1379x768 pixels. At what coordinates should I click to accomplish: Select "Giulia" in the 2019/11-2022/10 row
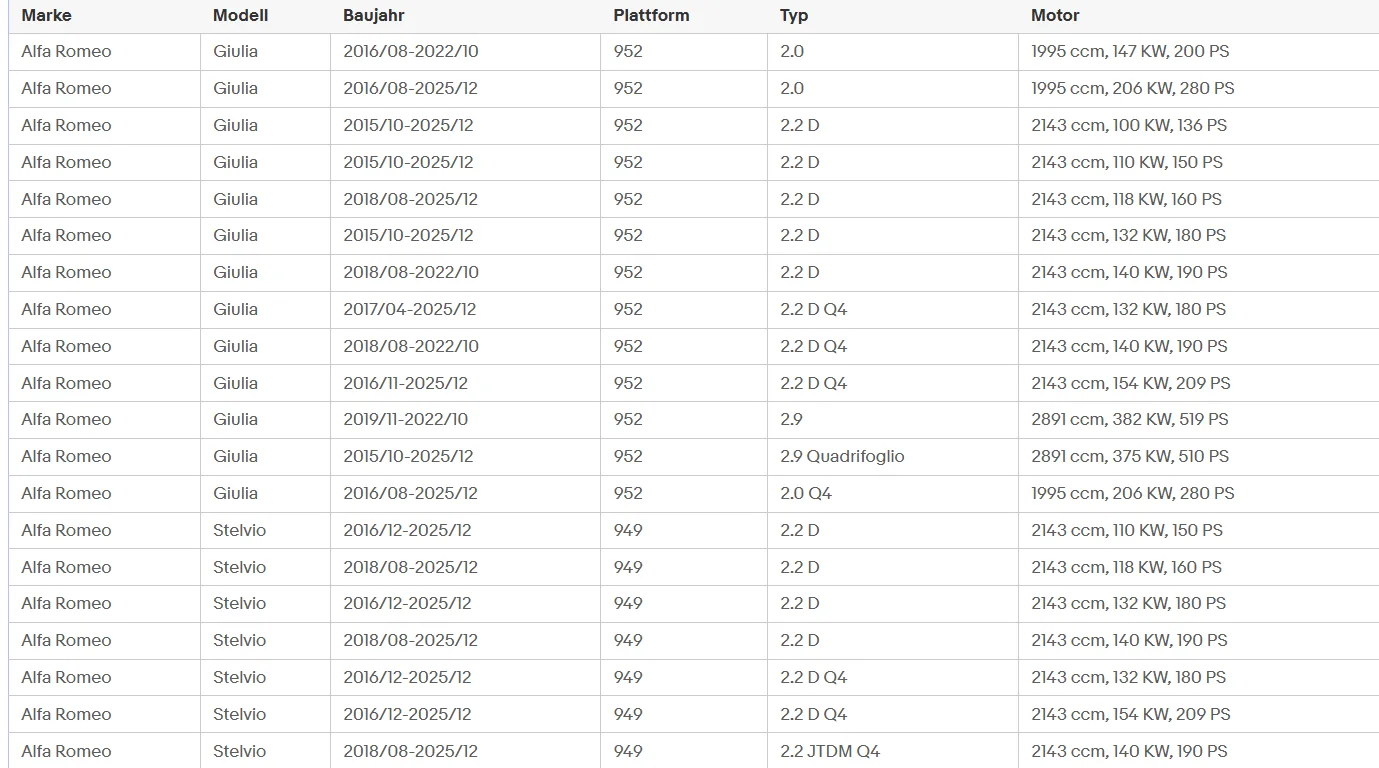235,419
